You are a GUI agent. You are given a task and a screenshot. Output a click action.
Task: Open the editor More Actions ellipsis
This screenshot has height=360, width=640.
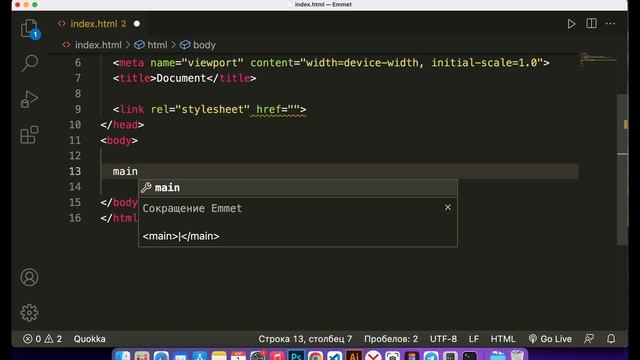tap(610, 24)
